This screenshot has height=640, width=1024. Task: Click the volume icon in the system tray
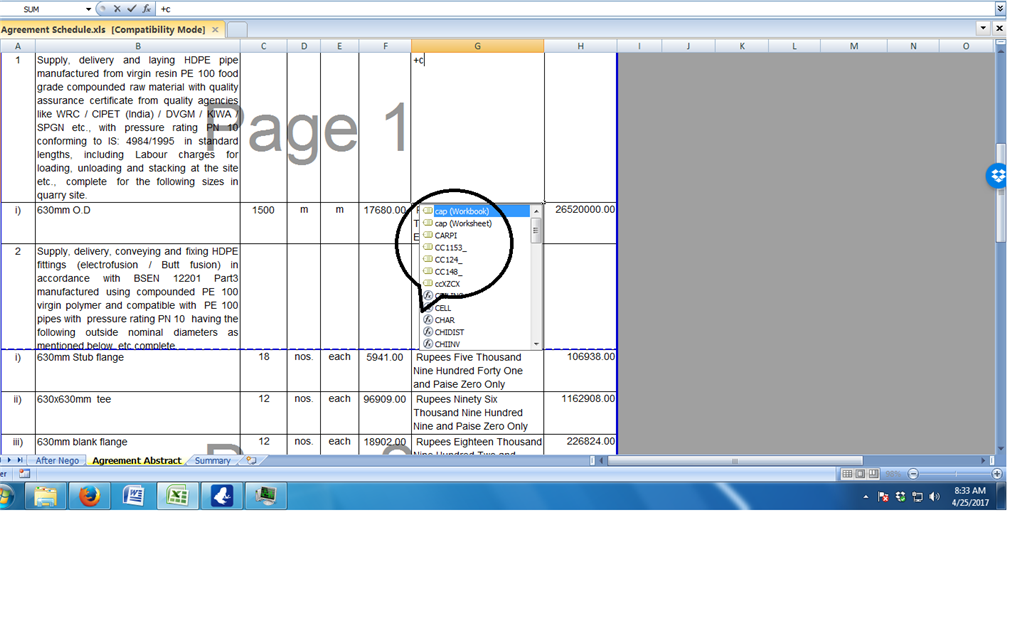[x=934, y=495]
